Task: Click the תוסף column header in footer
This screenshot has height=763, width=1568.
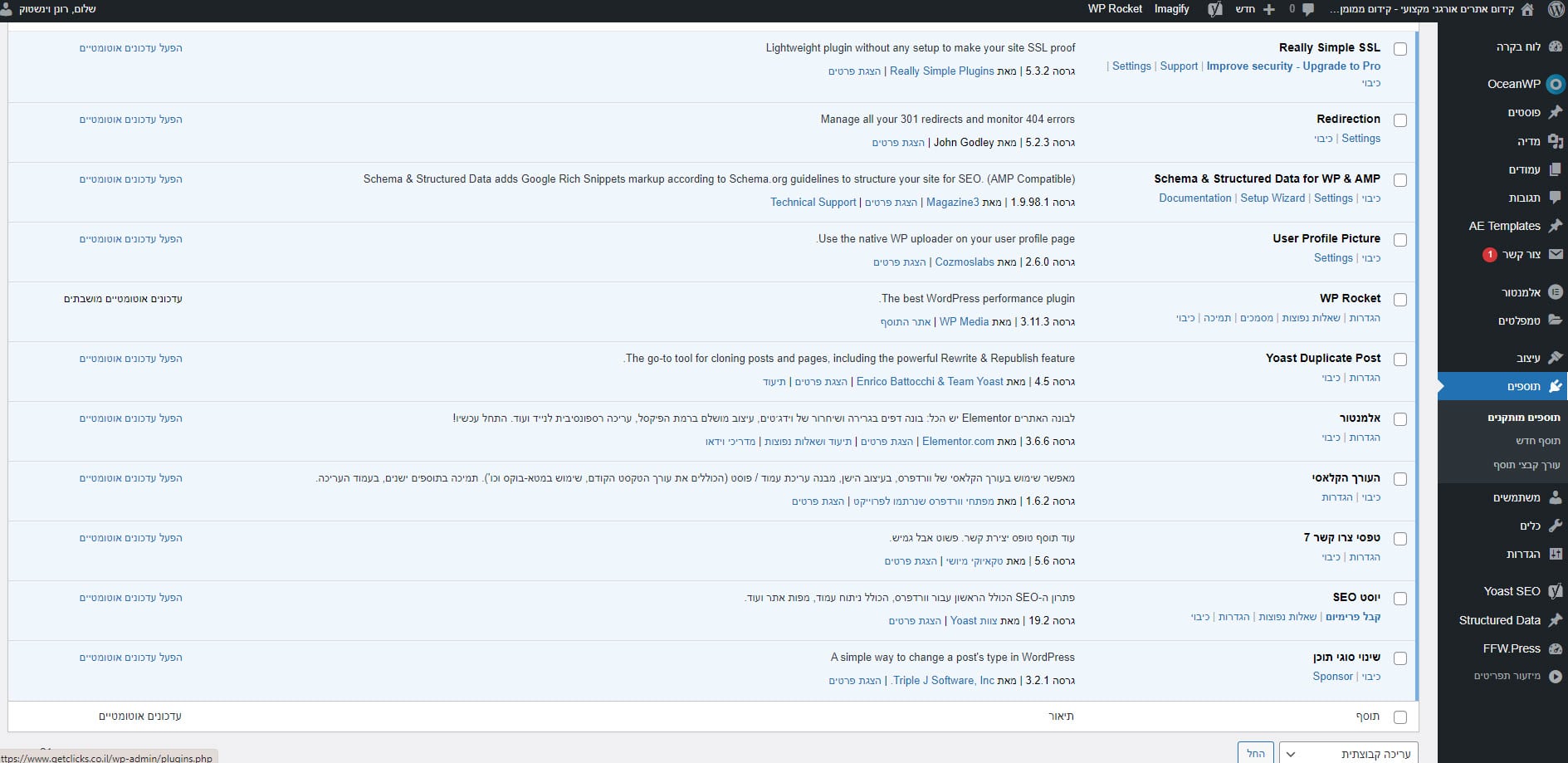Action: click(1367, 716)
